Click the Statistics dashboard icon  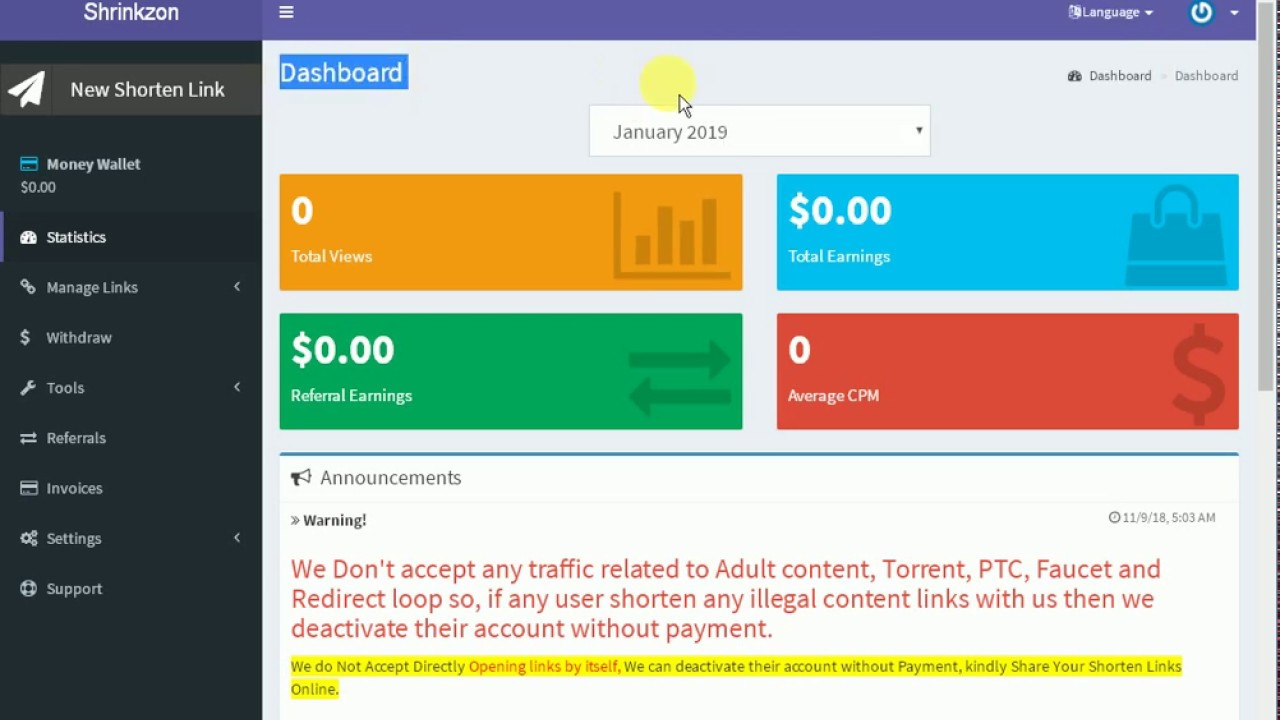pos(28,237)
